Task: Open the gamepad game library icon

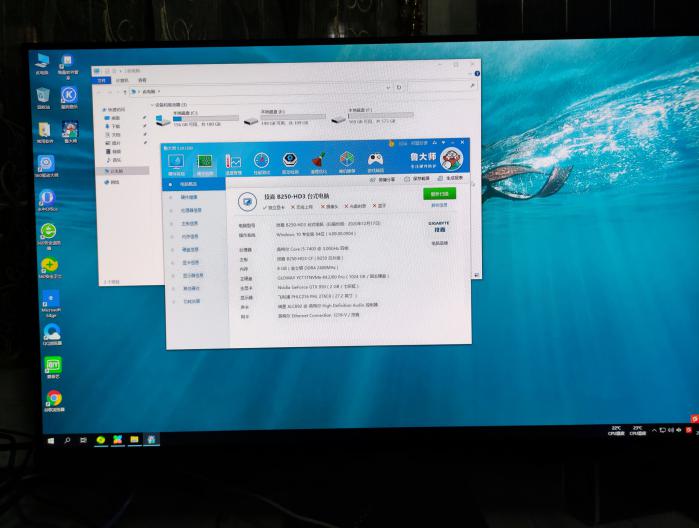Action: pyautogui.click(x=375, y=161)
